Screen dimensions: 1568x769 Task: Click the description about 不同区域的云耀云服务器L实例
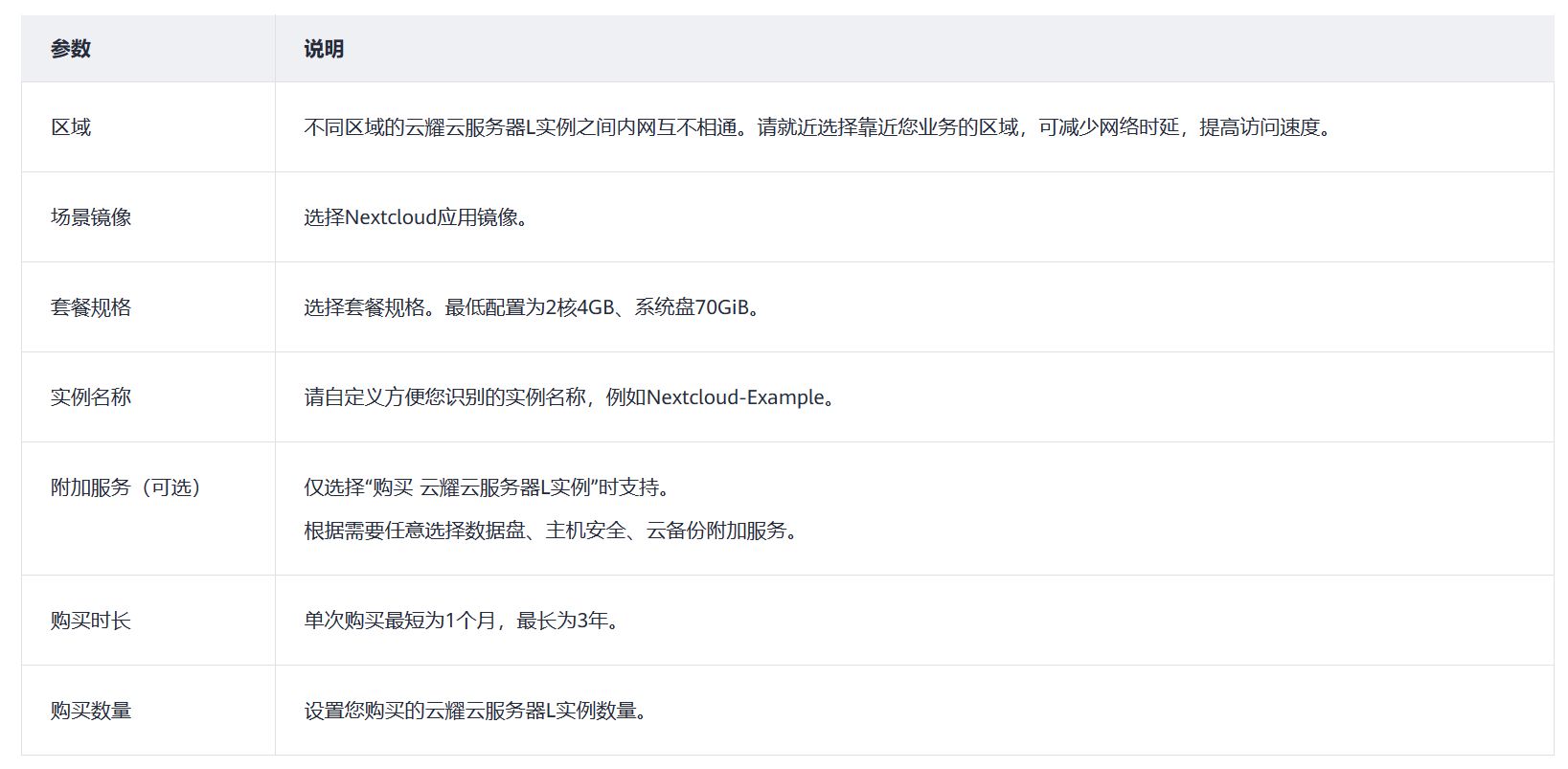click(820, 127)
